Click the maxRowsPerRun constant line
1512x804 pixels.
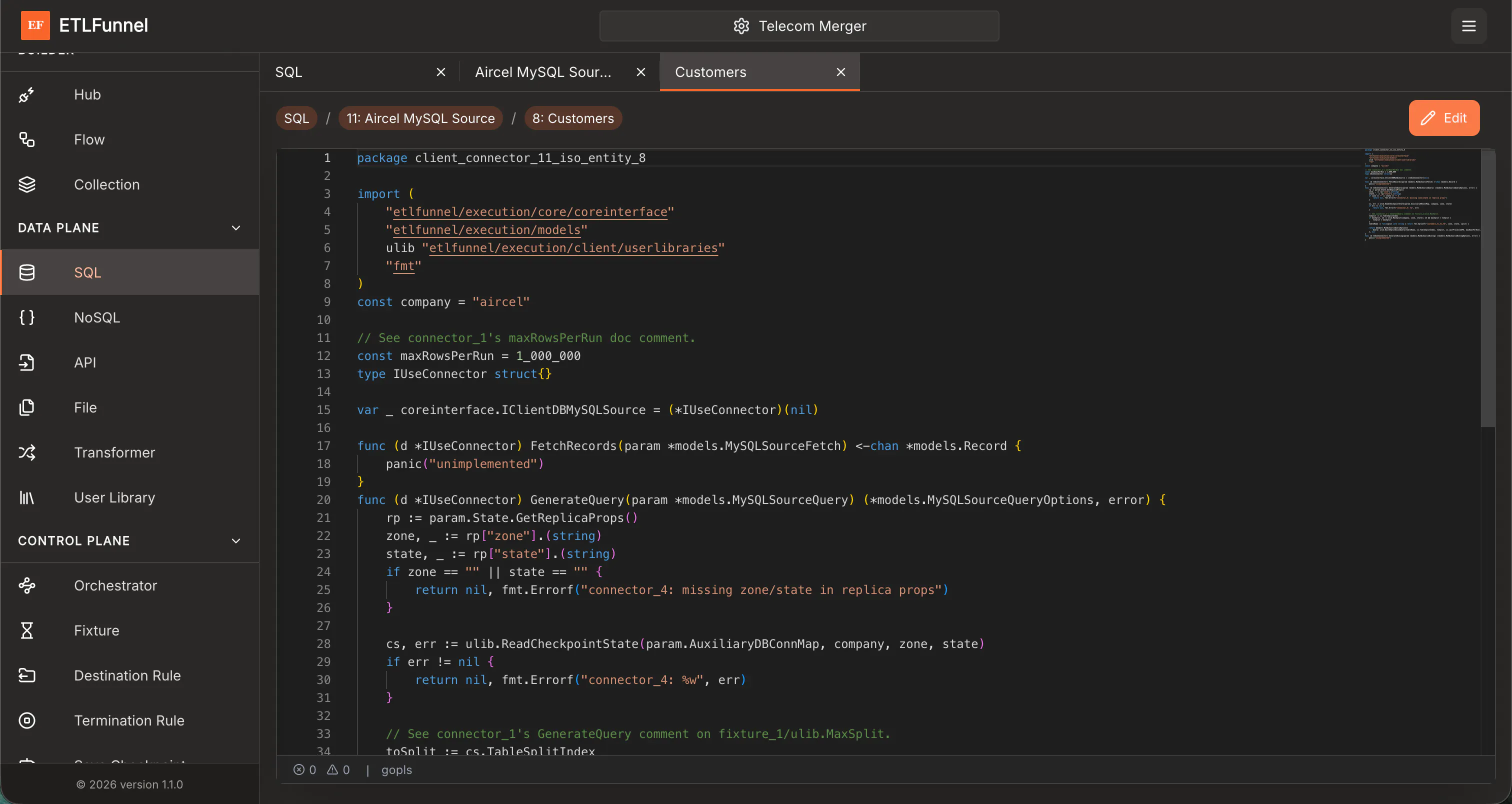coord(468,355)
